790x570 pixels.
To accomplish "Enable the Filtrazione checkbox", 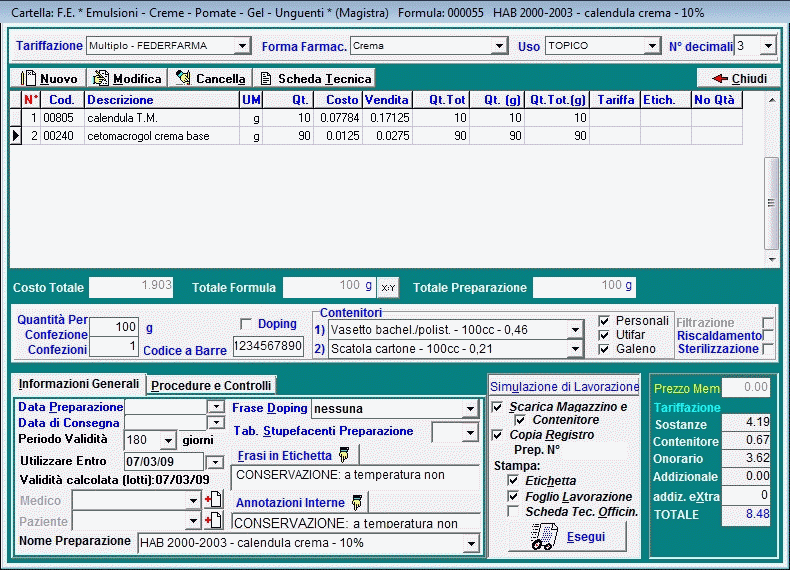I will pyautogui.click(x=768, y=323).
